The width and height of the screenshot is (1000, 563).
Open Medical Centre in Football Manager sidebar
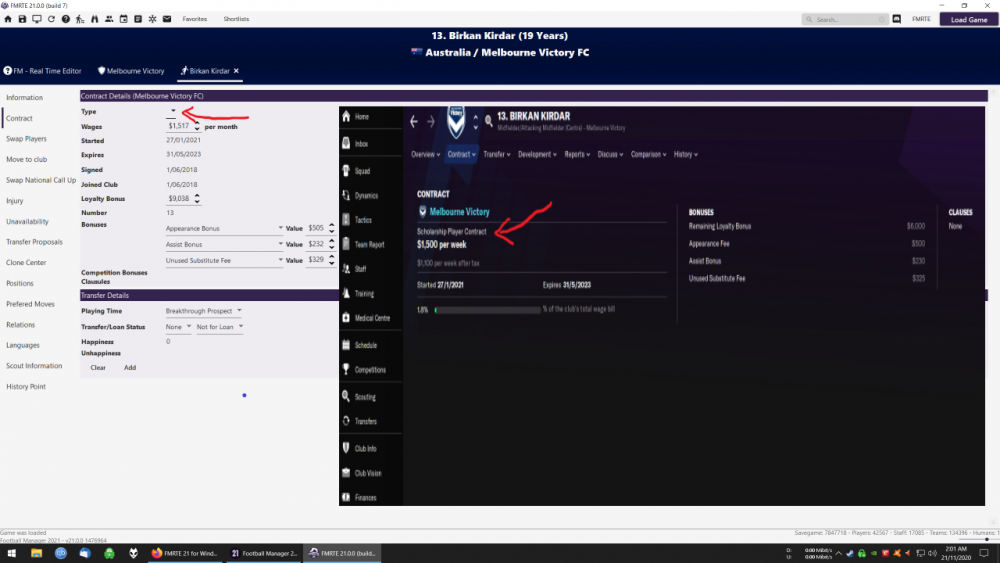[x=371, y=318]
